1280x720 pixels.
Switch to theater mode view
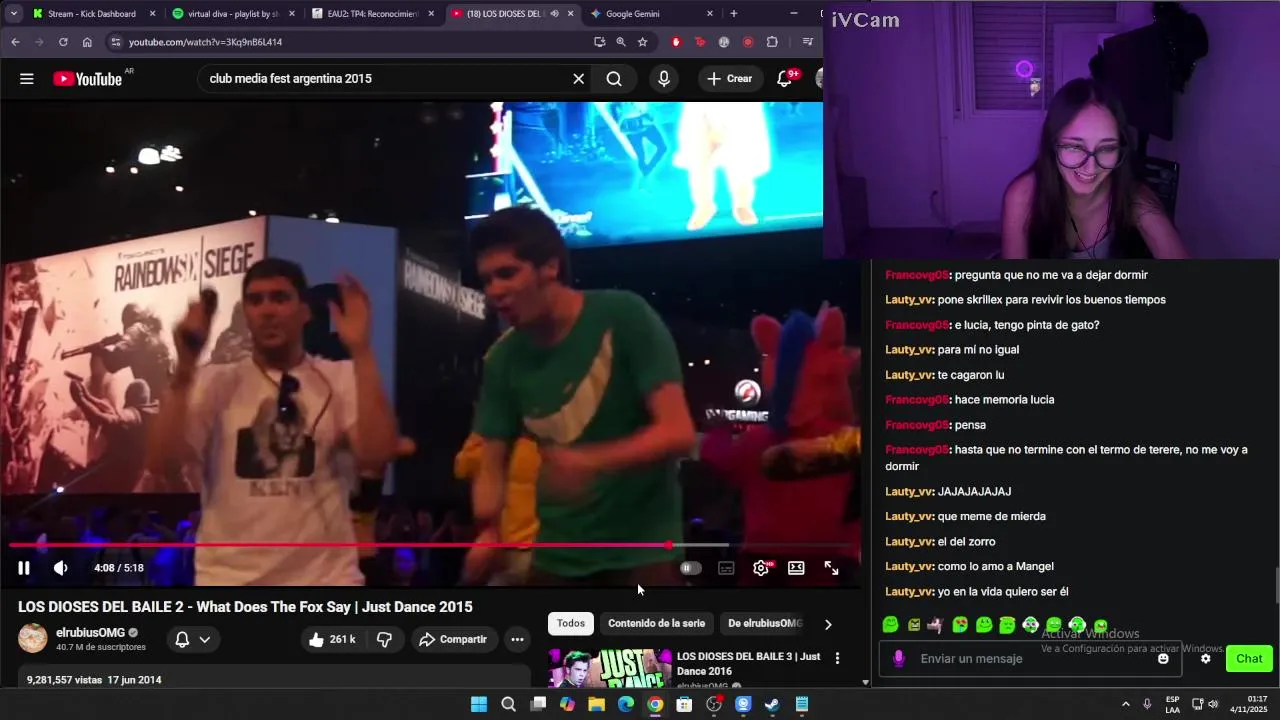click(796, 568)
